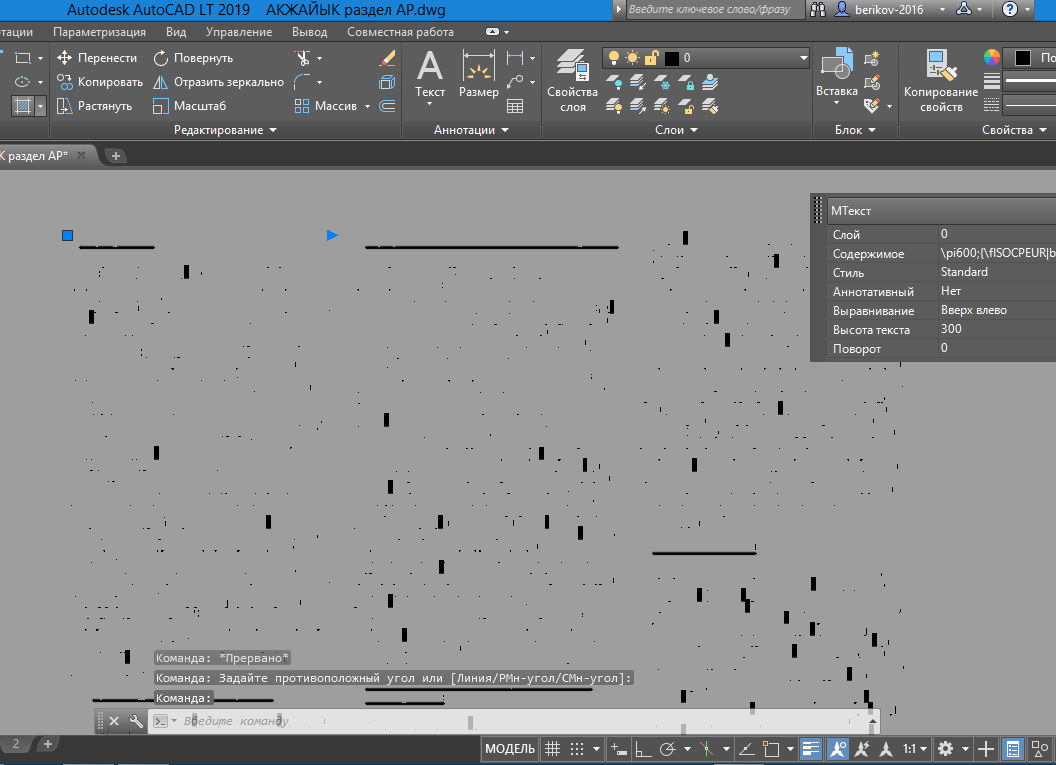The height and width of the screenshot is (765, 1056).
Task: Expand the Слои panel
Action: 676,130
